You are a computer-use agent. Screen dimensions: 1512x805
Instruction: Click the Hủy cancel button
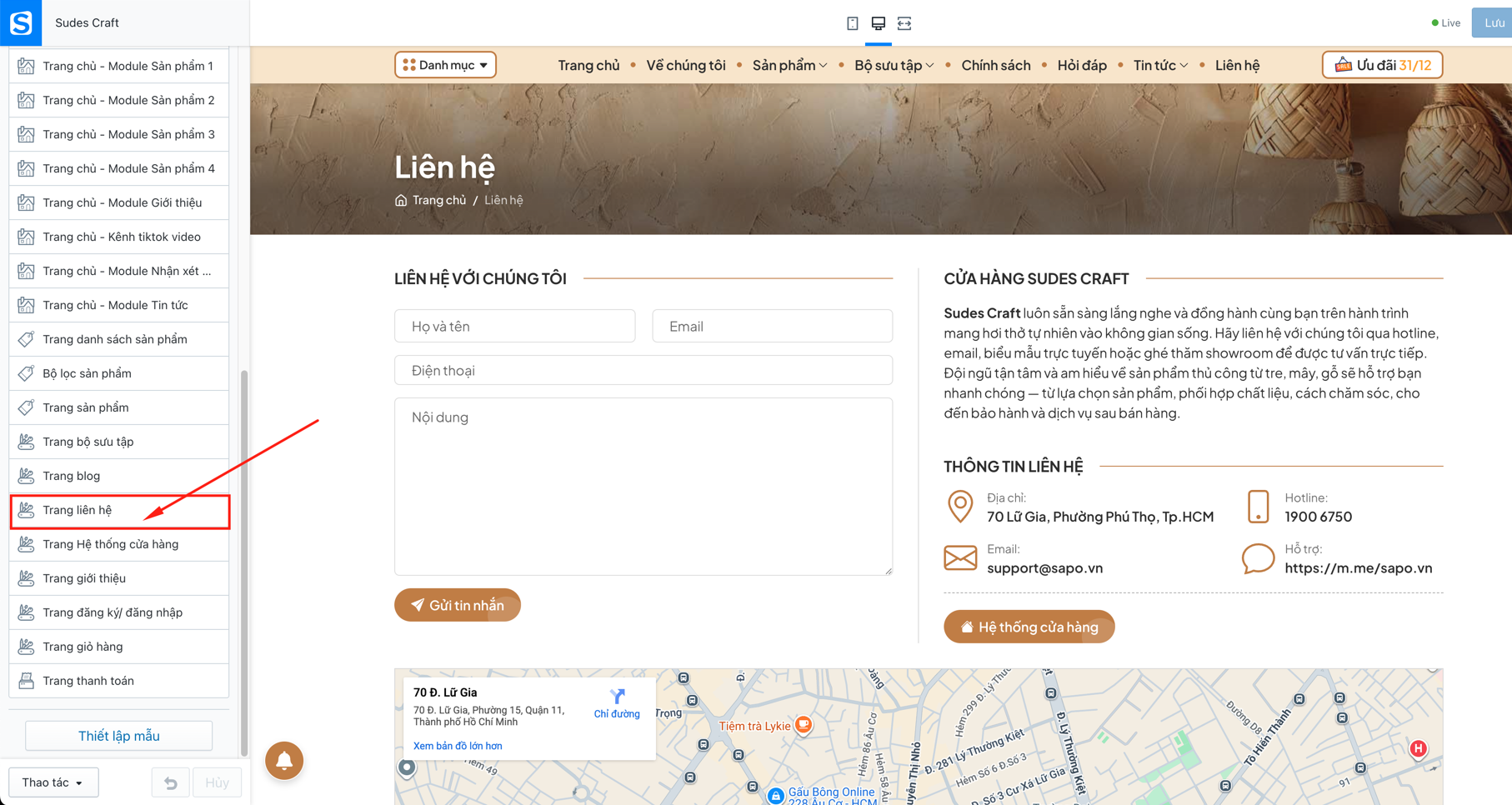(217, 782)
